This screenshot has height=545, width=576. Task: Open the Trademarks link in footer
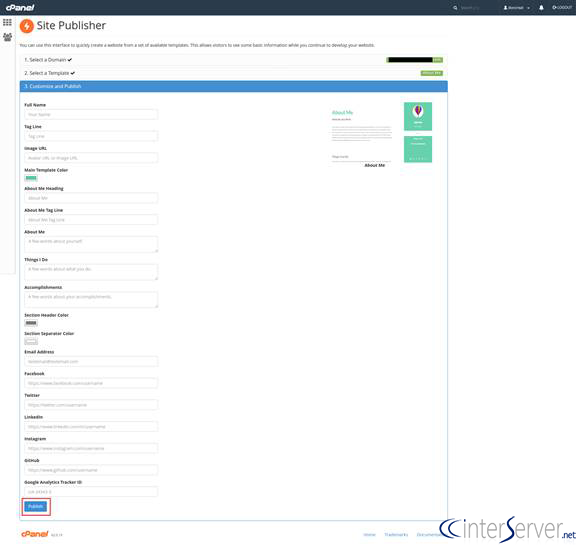tap(396, 534)
